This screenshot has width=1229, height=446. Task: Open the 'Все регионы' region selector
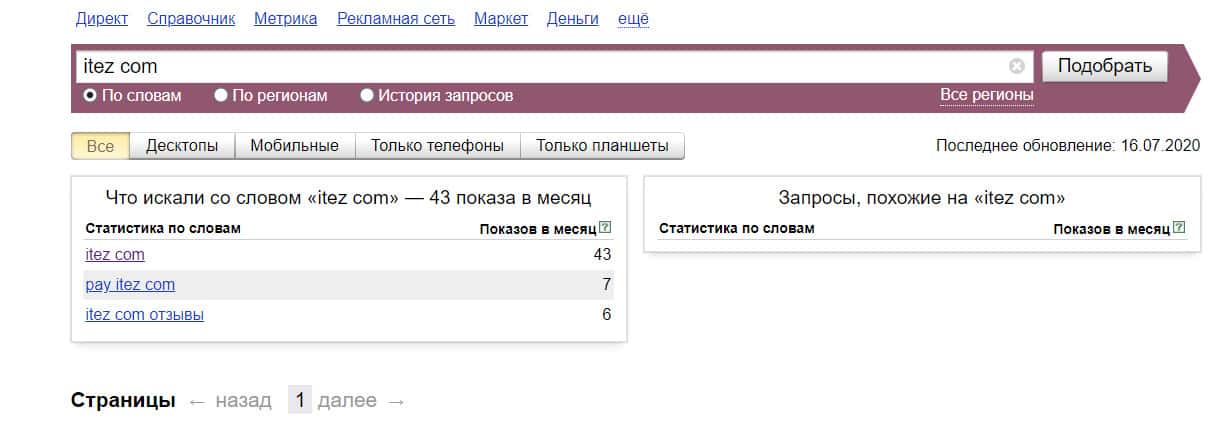[x=986, y=95]
